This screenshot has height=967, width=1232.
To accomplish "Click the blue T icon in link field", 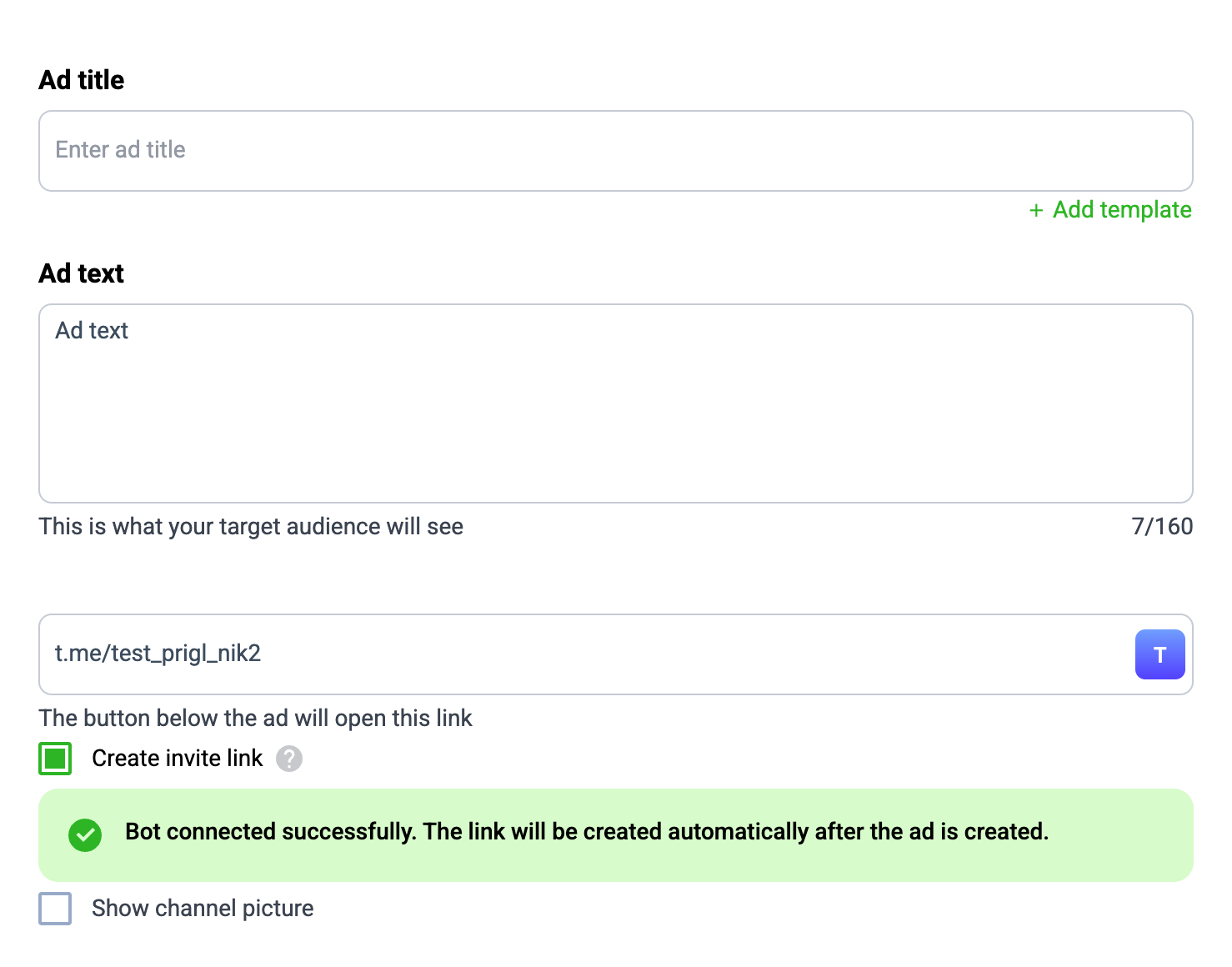I will coord(1159,654).
